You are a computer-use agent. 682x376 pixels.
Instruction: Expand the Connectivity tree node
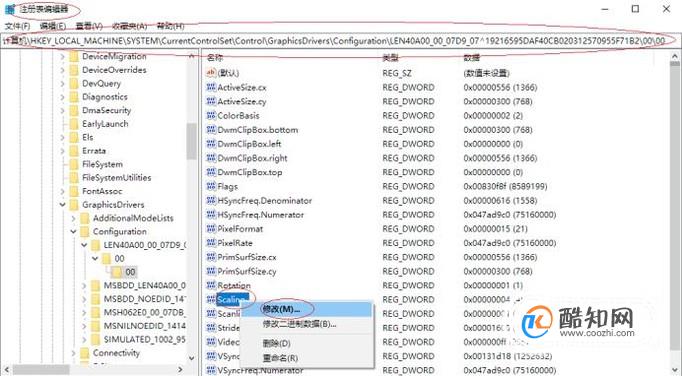coord(73,353)
